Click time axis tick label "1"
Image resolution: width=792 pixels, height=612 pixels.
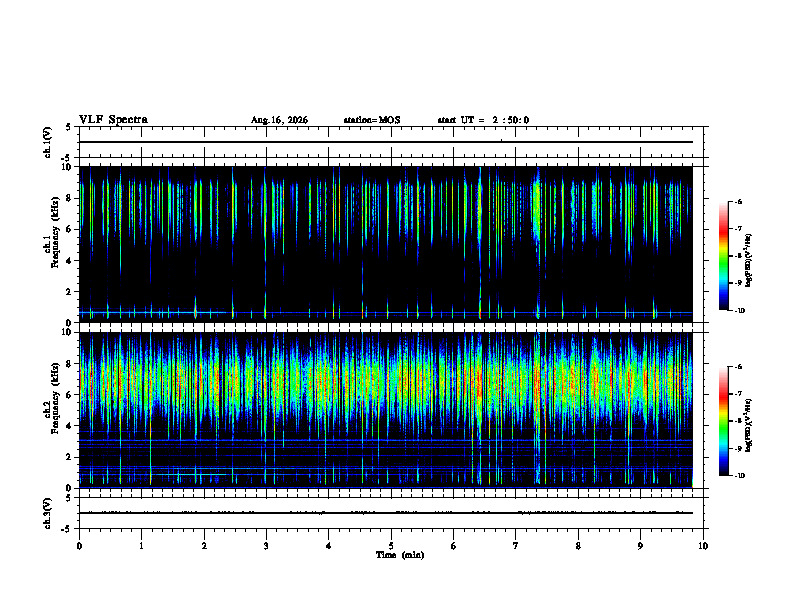click(141, 546)
